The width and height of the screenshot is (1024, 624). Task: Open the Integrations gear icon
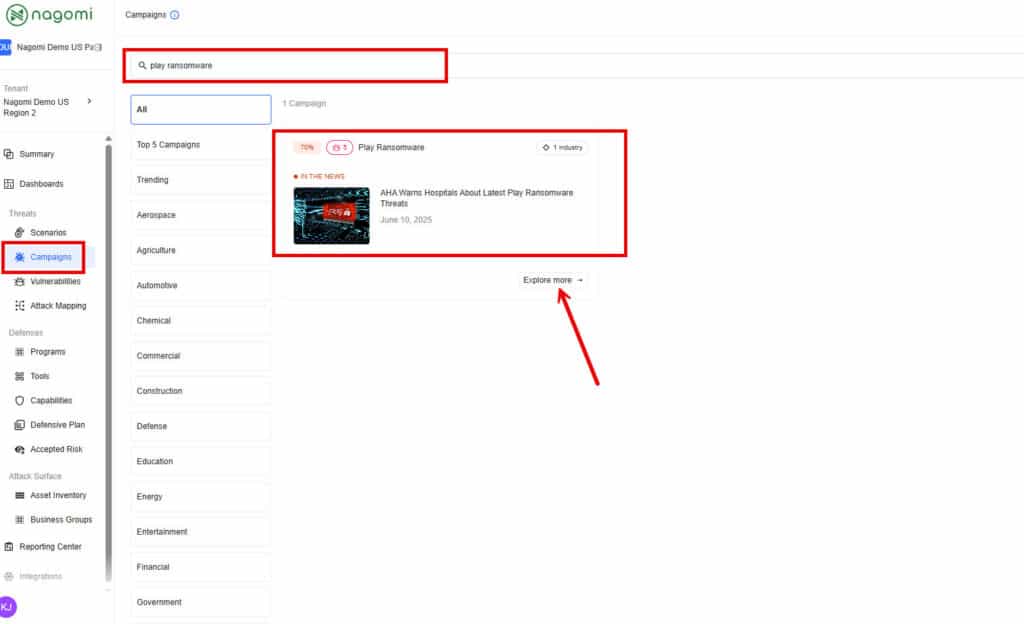(x=8, y=576)
